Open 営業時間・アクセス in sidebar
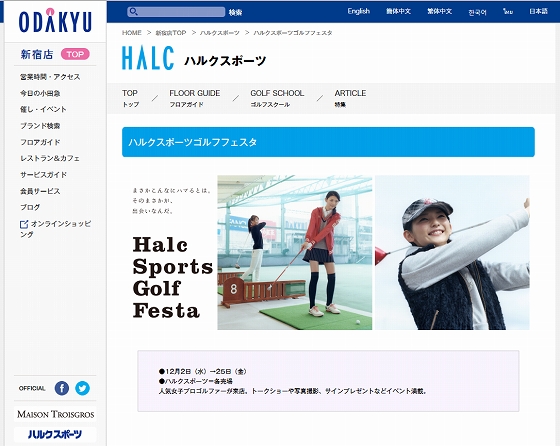560x446 pixels. (50, 77)
